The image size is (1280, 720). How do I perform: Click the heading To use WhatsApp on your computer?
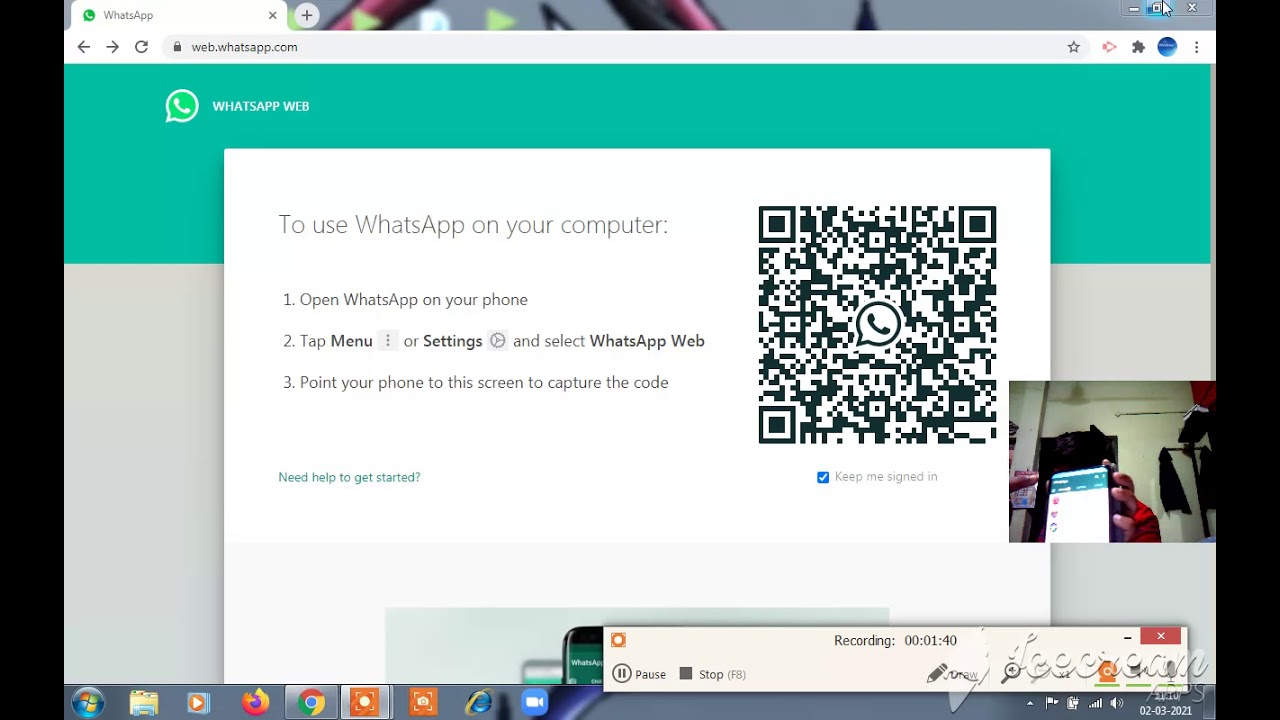(473, 225)
